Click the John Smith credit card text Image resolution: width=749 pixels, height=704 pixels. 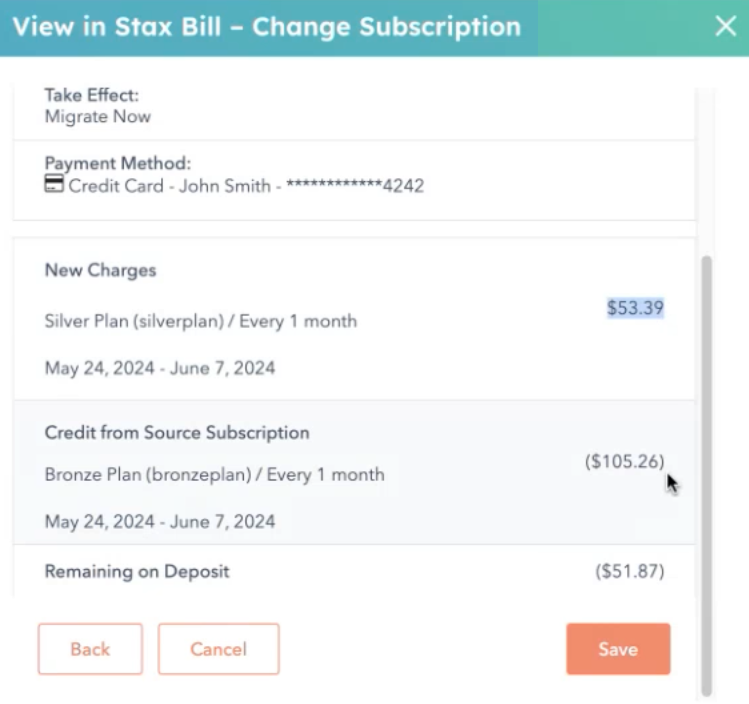[246, 186]
